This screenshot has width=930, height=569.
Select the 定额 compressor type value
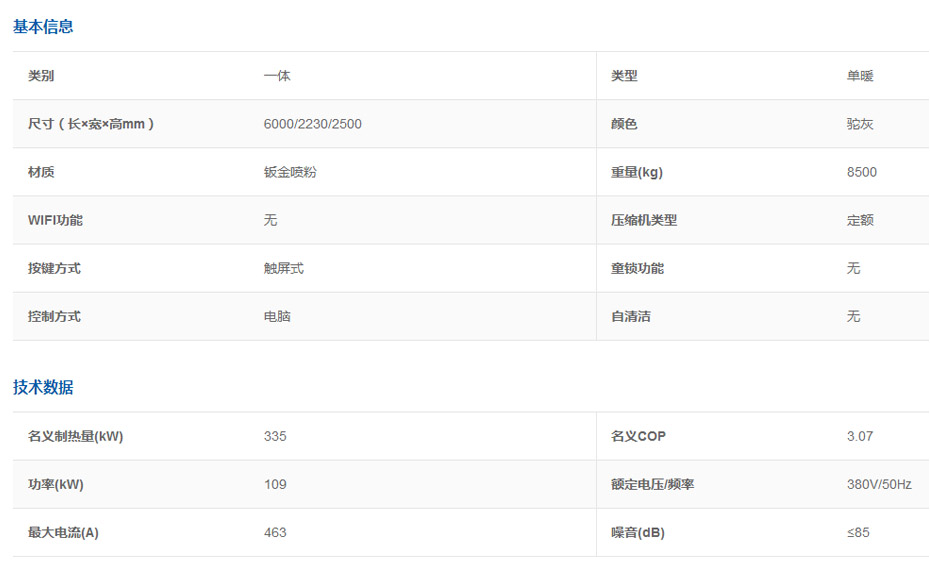pos(860,220)
